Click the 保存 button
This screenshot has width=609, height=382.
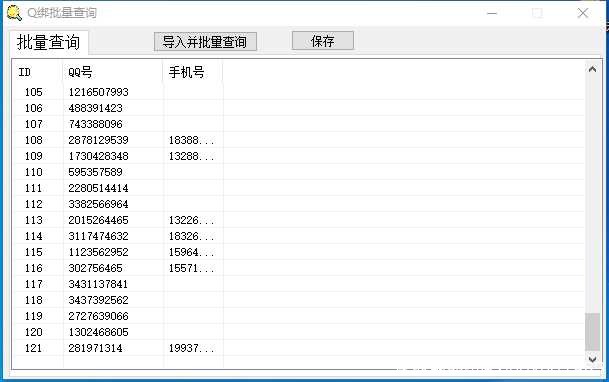coord(323,41)
